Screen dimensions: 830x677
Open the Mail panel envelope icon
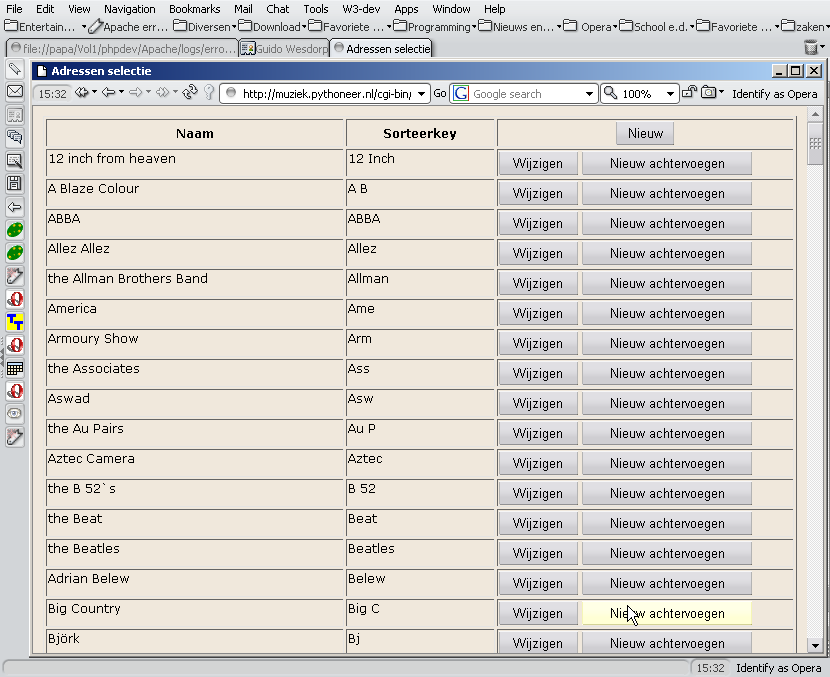pyautogui.click(x=14, y=92)
